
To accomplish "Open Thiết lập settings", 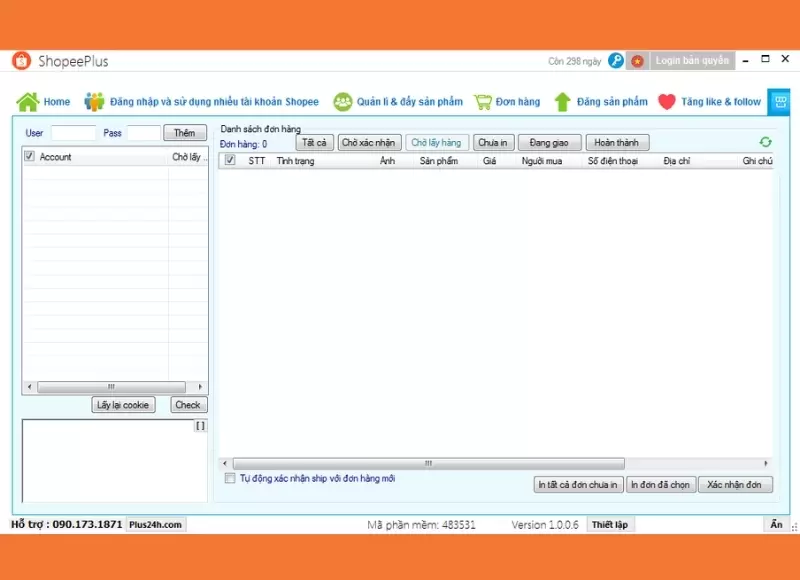I will tap(610, 524).
